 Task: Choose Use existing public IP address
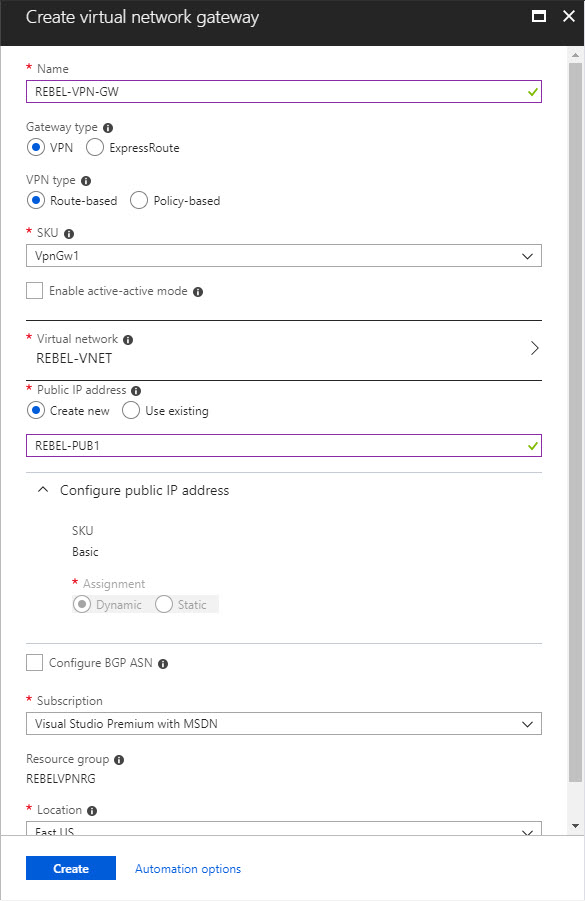tap(131, 410)
